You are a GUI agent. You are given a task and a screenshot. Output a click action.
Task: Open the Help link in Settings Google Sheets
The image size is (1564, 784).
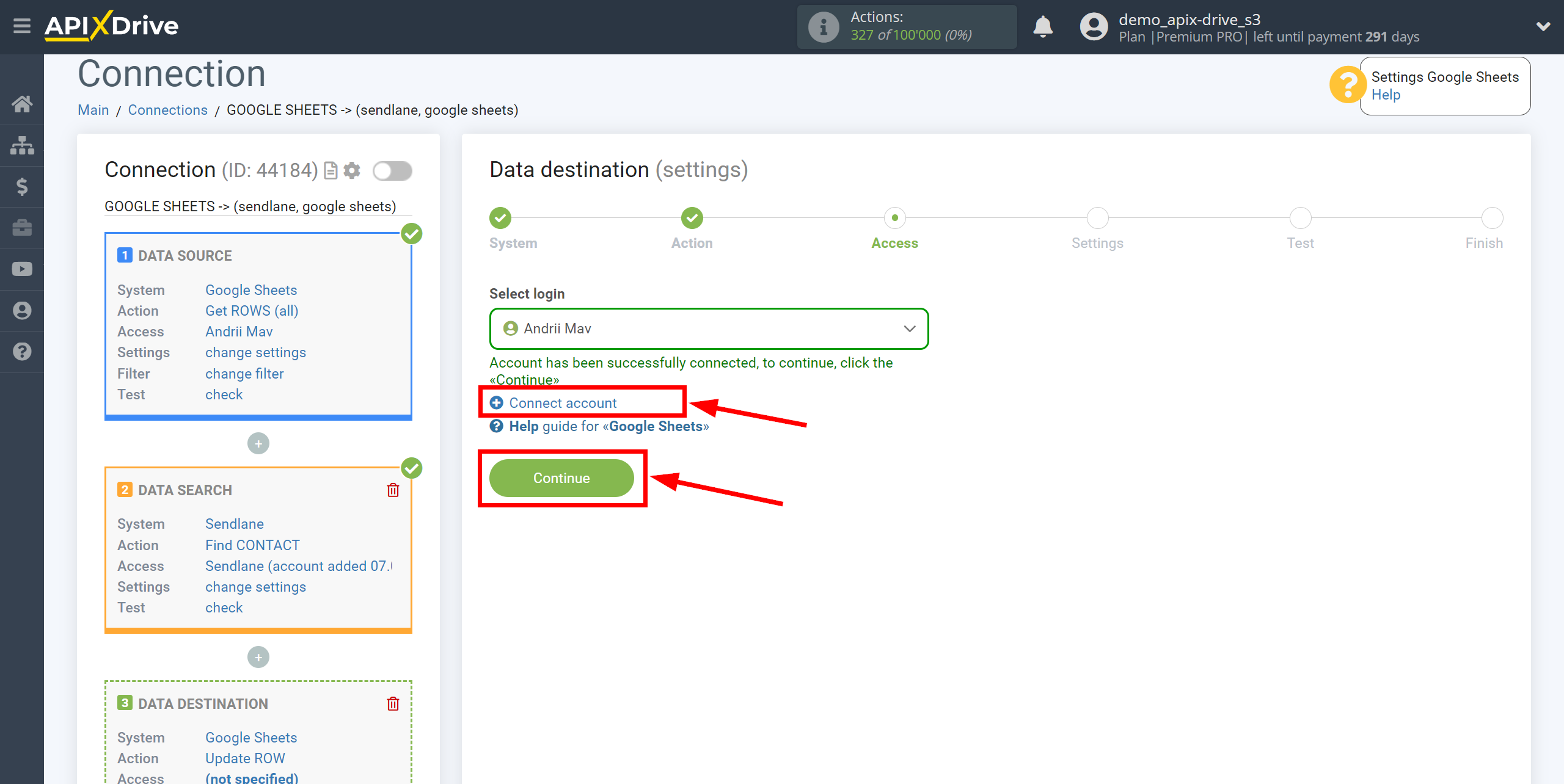click(x=1386, y=95)
